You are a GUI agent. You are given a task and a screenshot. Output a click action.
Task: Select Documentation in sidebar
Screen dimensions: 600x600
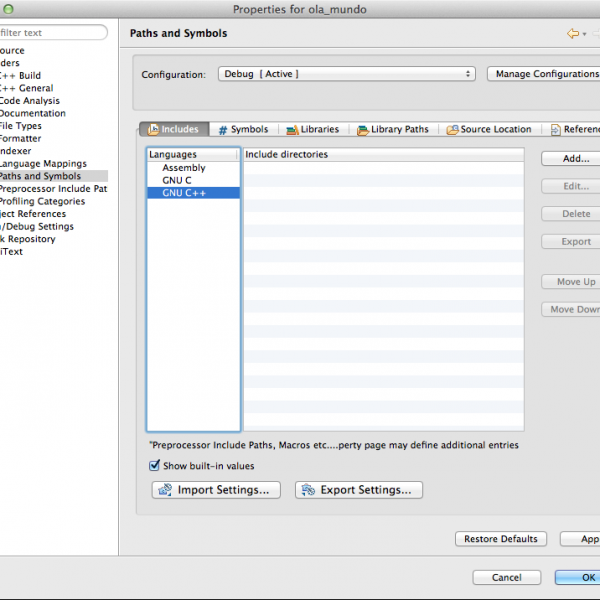[33, 113]
